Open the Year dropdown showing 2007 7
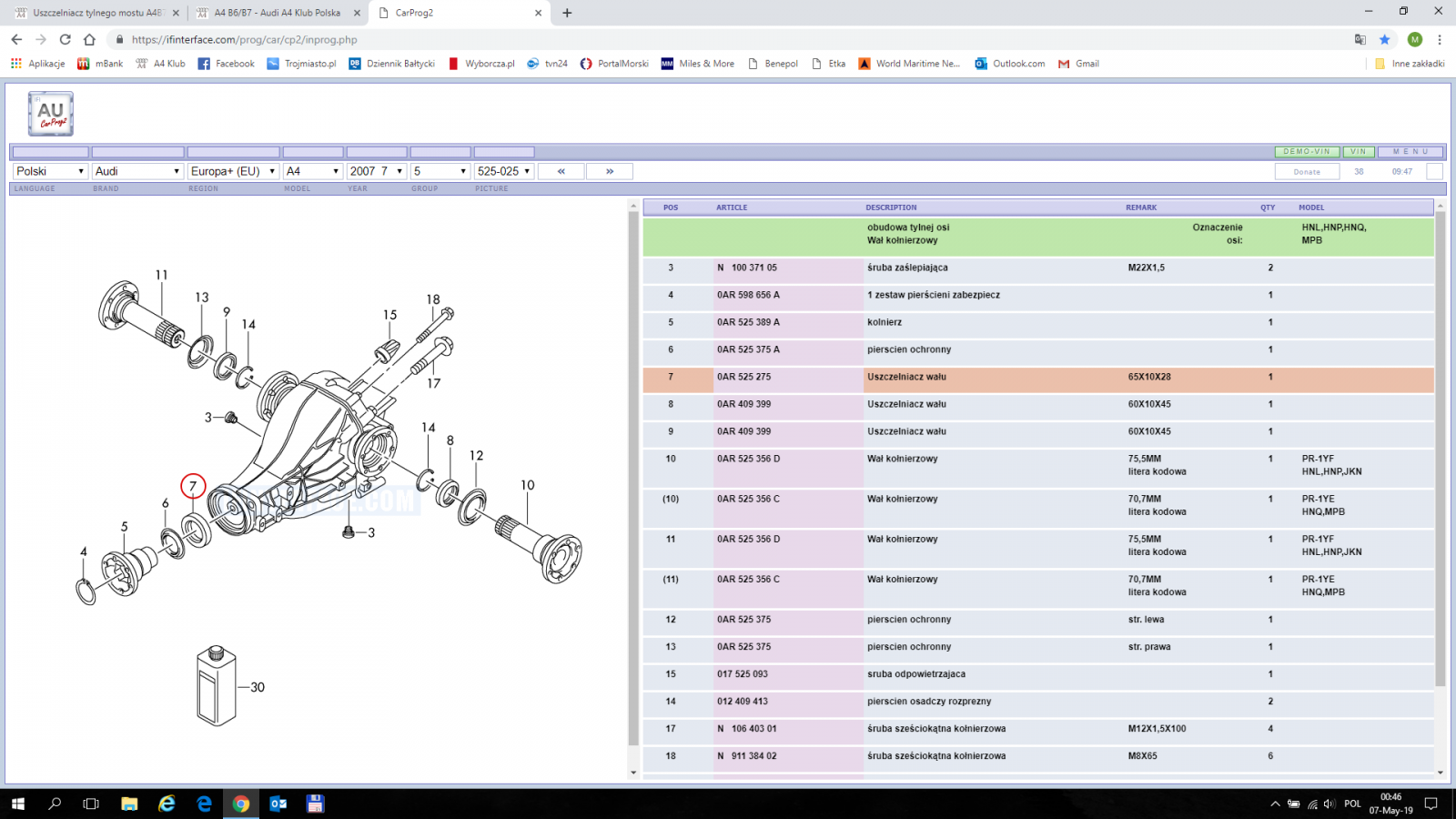The image size is (1456, 819). click(x=377, y=171)
